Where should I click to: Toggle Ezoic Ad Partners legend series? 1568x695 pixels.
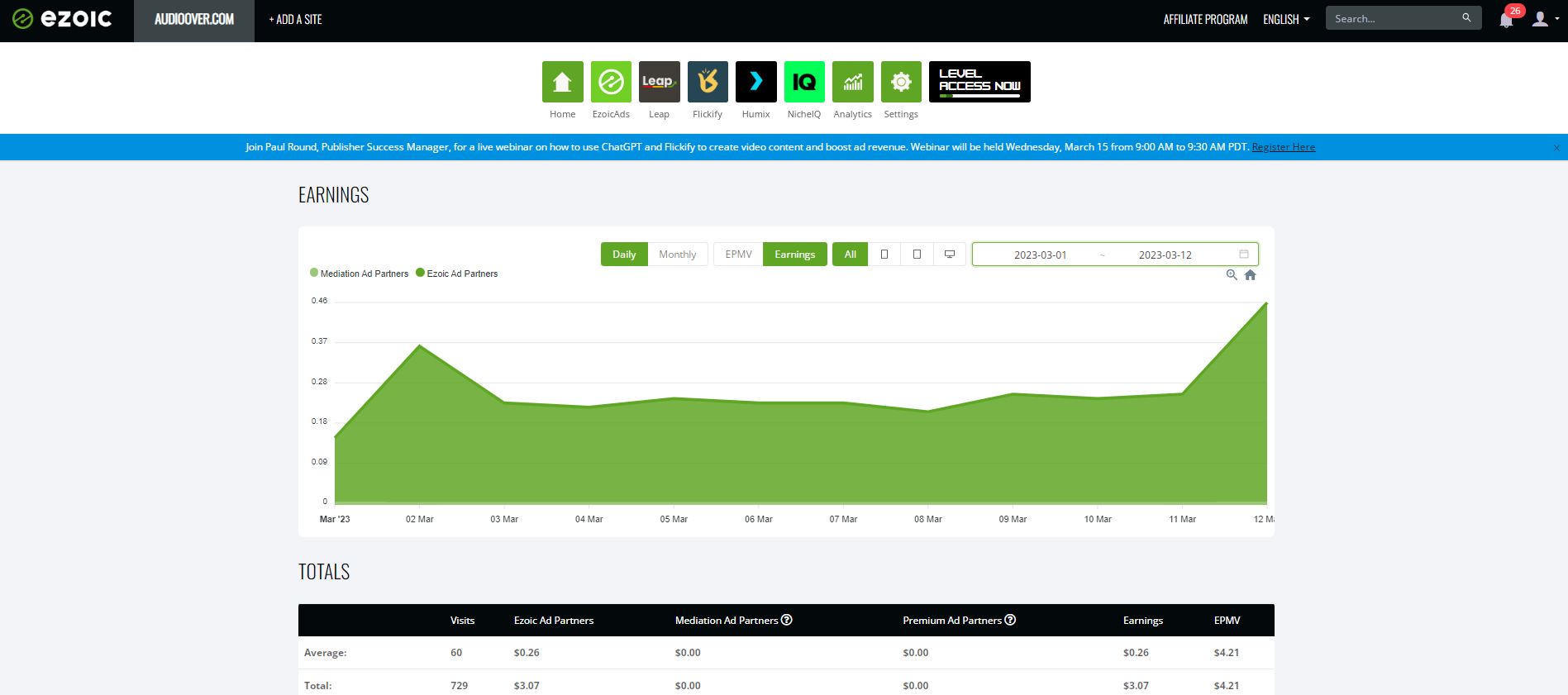tap(457, 274)
